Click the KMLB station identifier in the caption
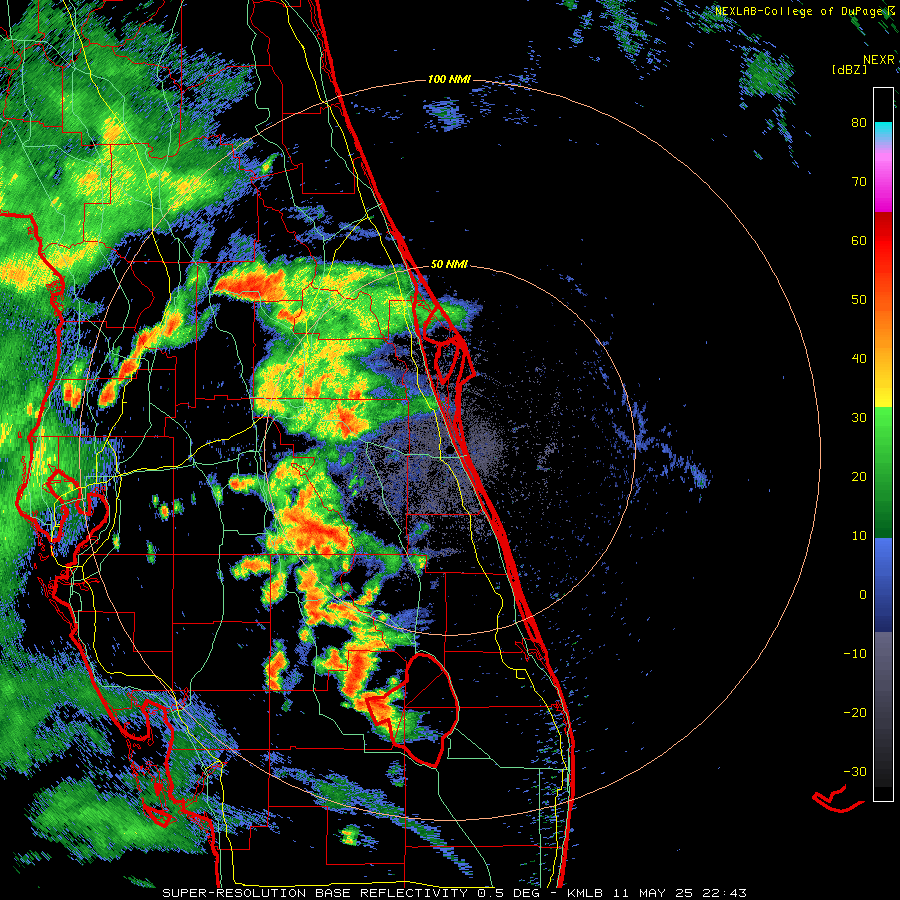Screen dimensions: 900x900 [585, 893]
